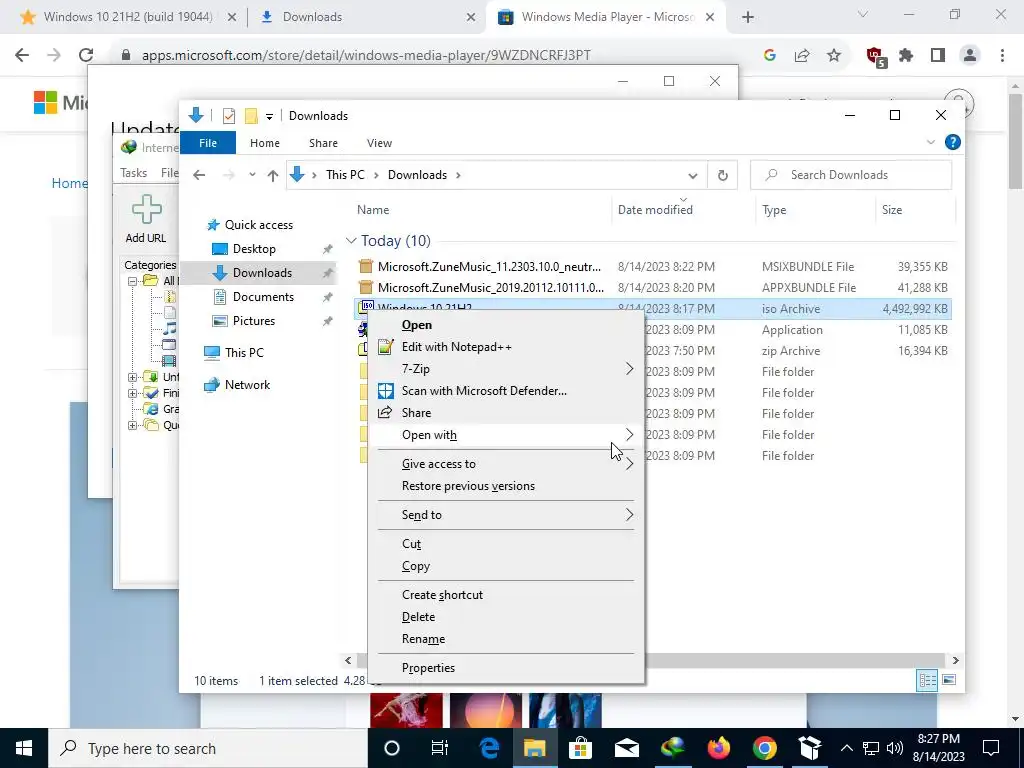1024x768 pixels.
Task: Click the uBlock Origin extension icon
Action: [876, 56]
